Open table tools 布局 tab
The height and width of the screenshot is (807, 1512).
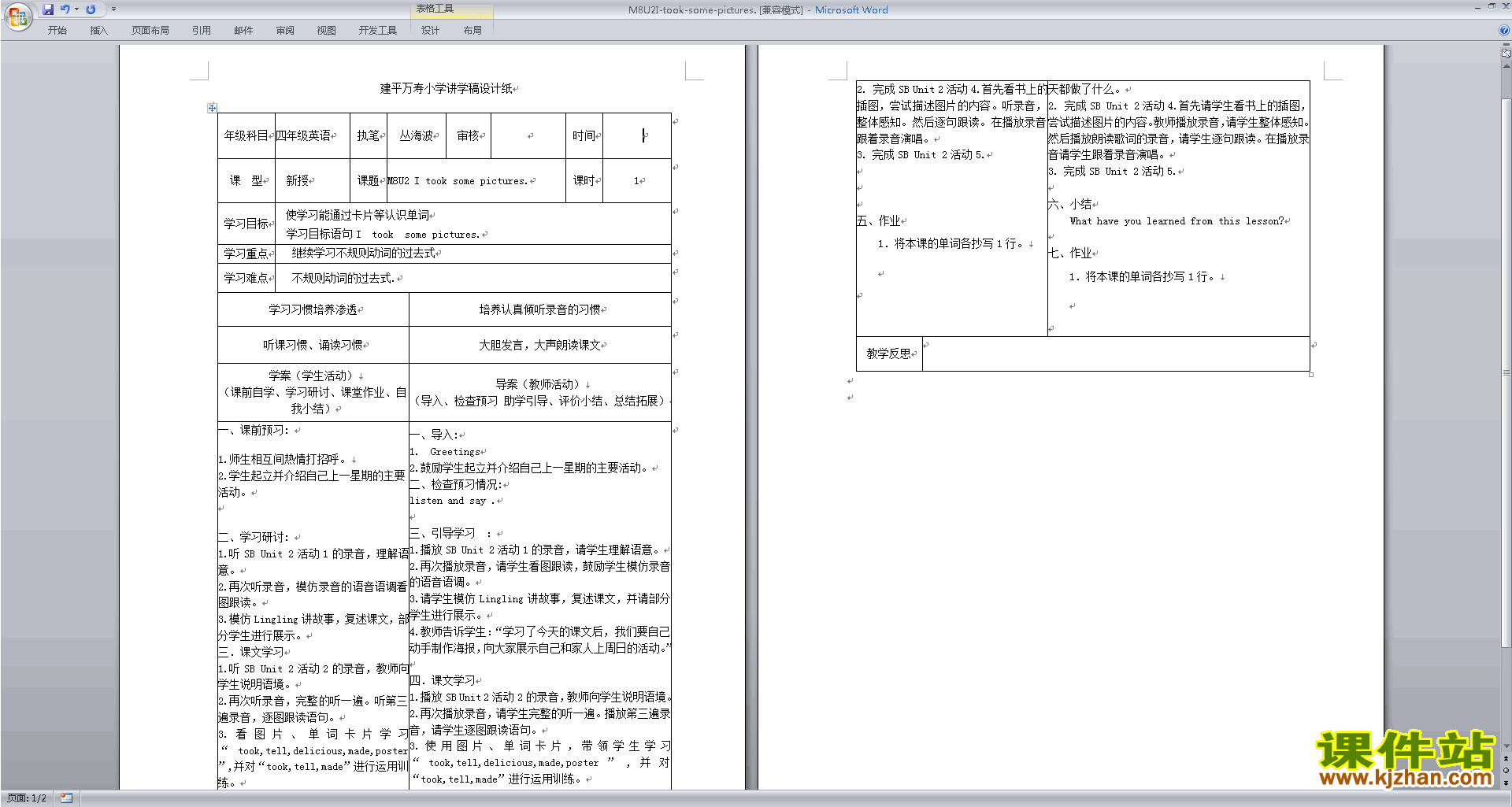[472, 30]
